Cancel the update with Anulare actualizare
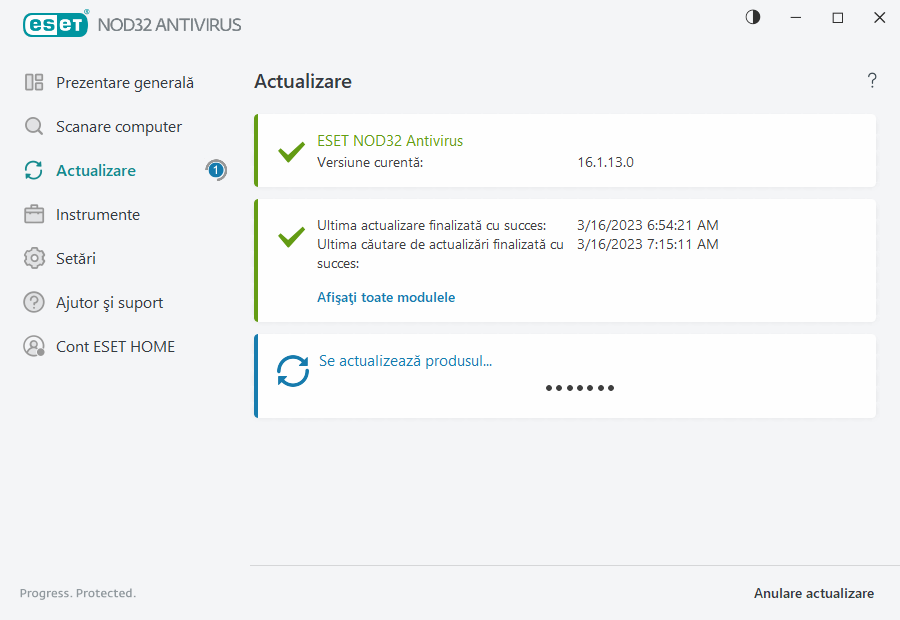This screenshot has height=620, width=900. coord(814,593)
